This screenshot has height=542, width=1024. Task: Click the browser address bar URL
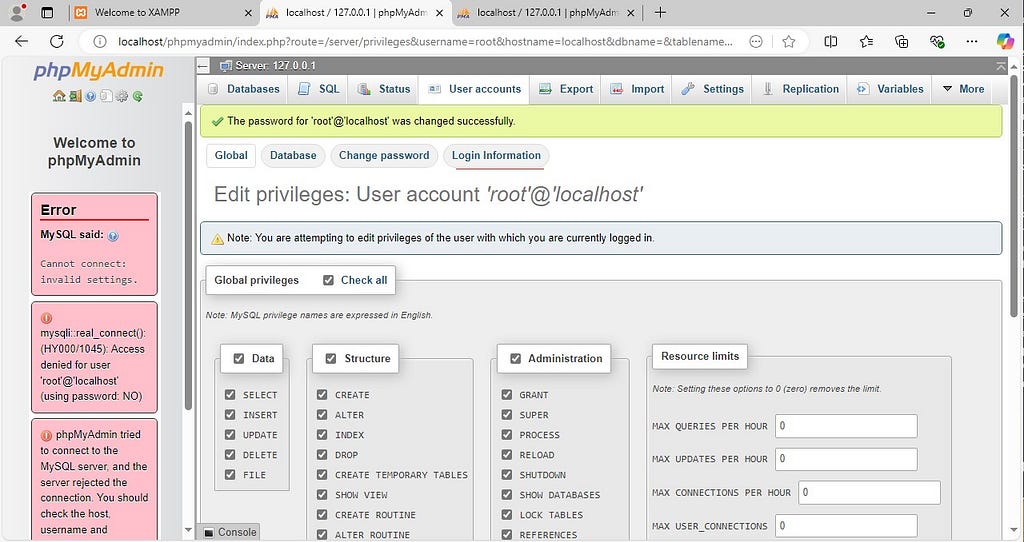425,42
